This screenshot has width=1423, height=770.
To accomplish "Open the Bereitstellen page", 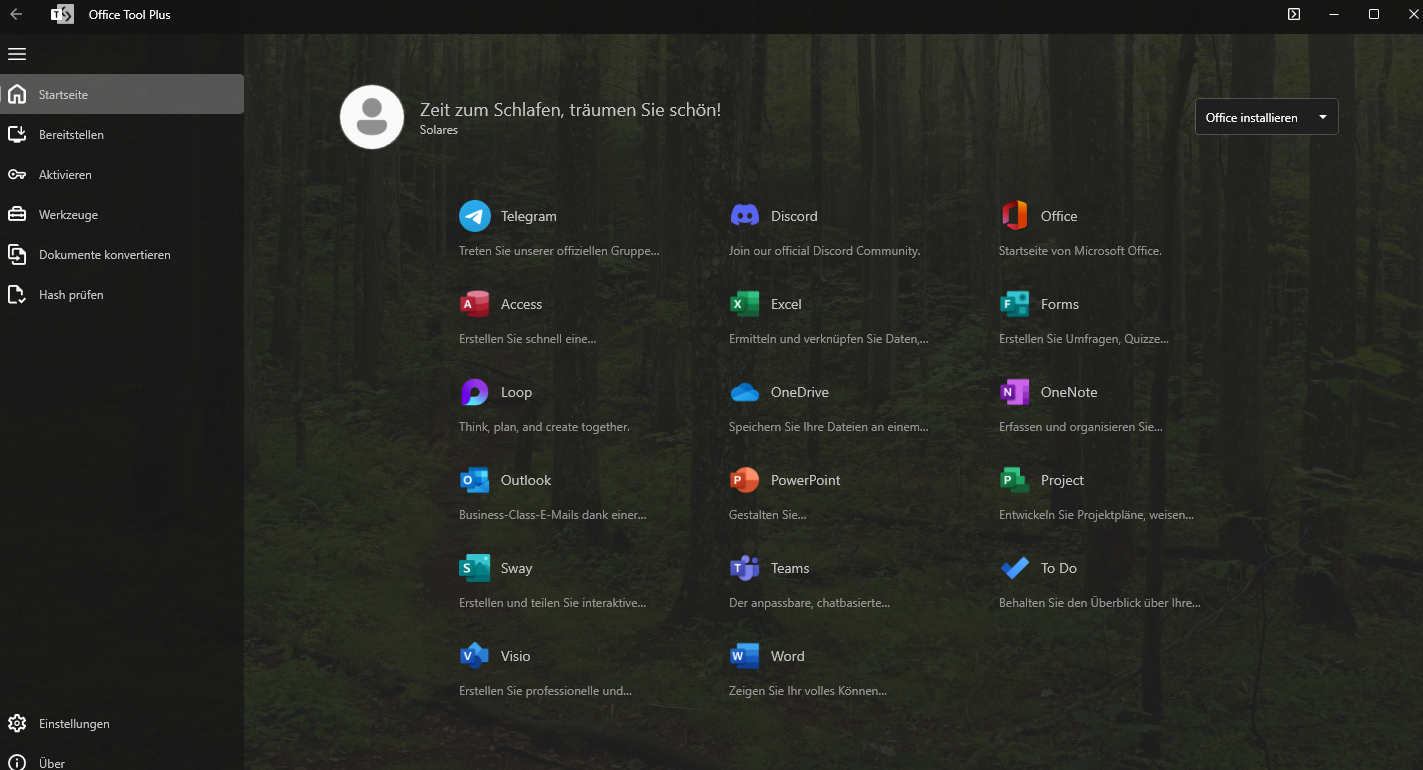I will [122, 134].
